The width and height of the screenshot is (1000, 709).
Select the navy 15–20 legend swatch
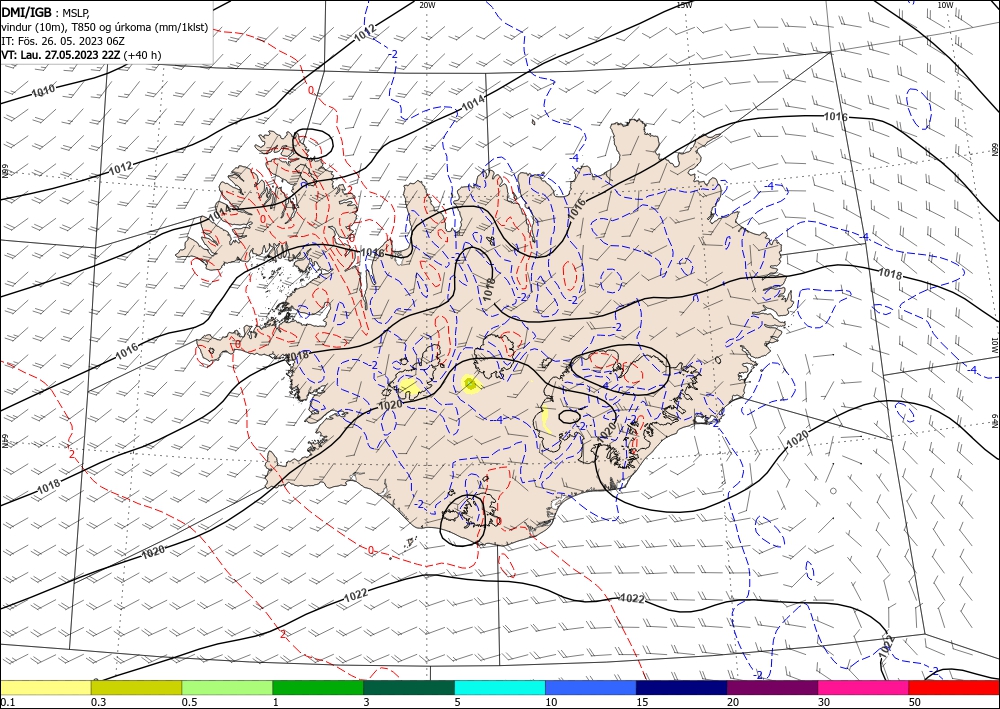click(x=682, y=687)
